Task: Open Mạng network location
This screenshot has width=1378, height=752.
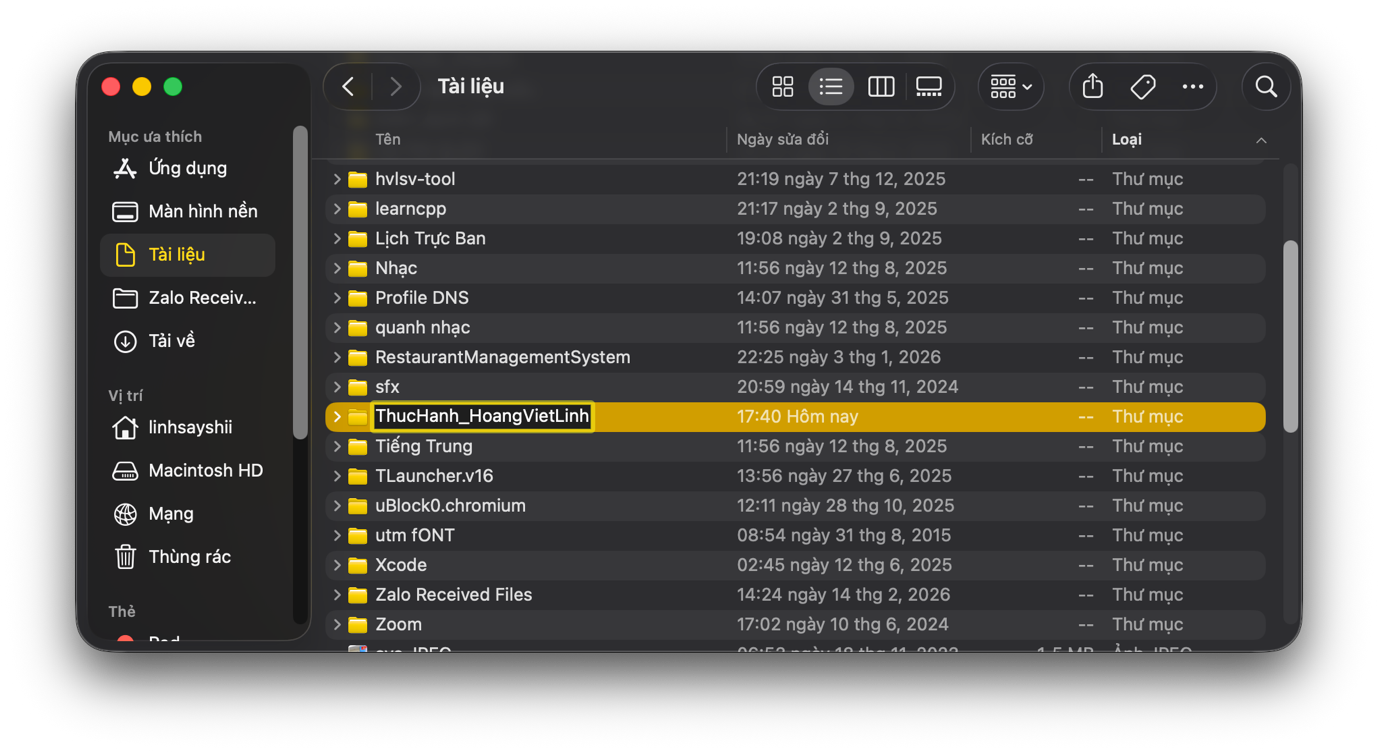Action: (x=188, y=513)
